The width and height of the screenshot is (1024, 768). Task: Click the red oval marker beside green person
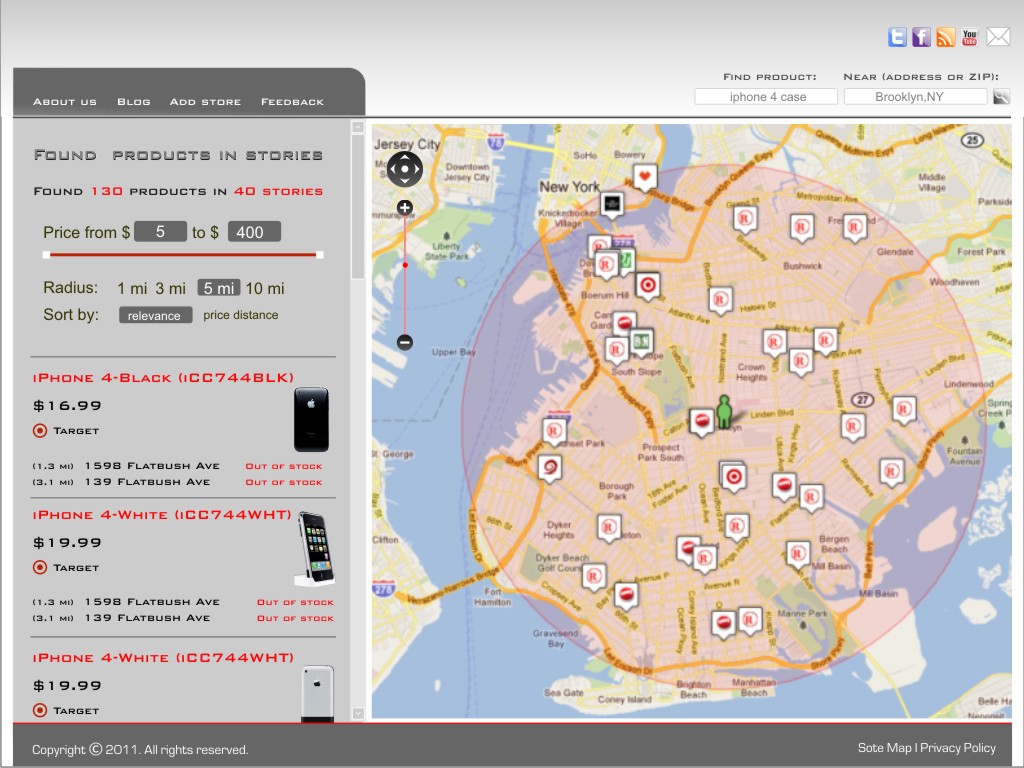[702, 421]
